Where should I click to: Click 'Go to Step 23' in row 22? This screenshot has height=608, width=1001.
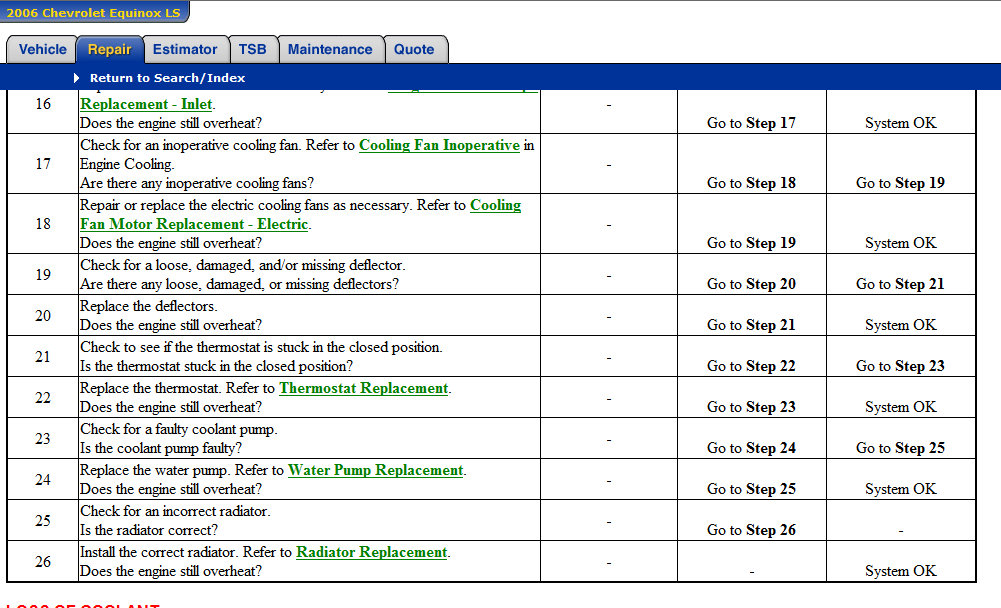(751, 406)
